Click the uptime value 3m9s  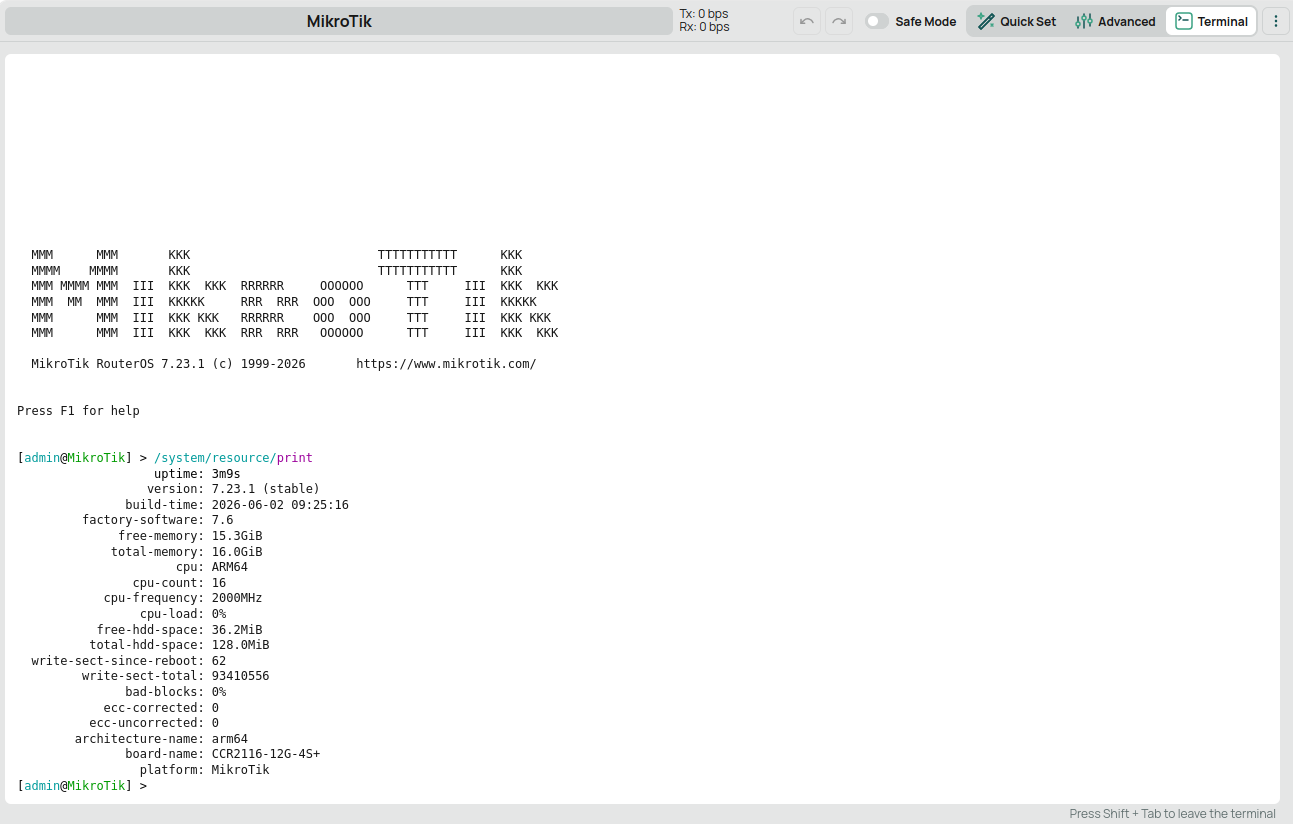(x=226, y=473)
